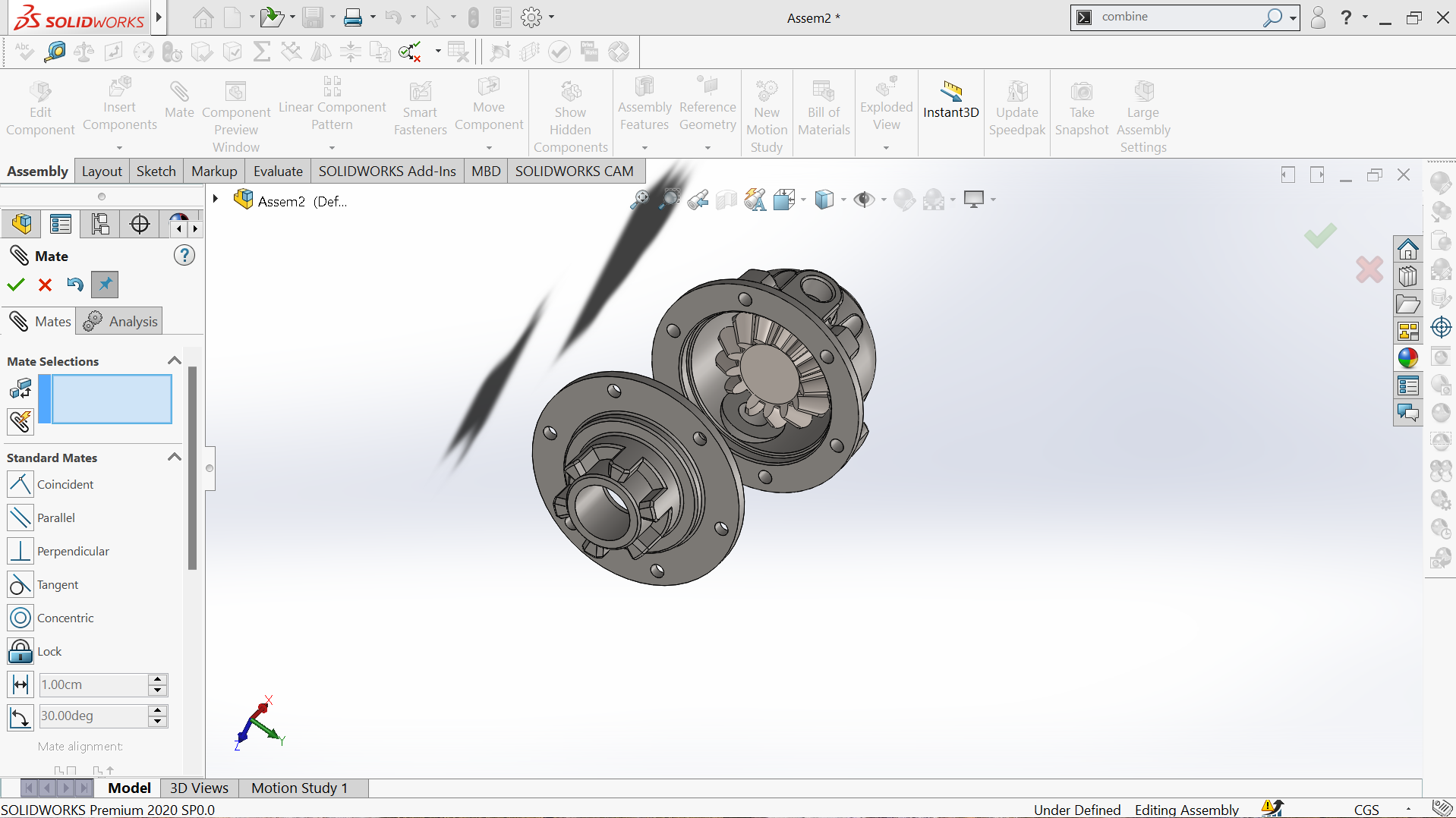Open Mate help question mark
This screenshot has width=1456, height=818.
(184, 256)
